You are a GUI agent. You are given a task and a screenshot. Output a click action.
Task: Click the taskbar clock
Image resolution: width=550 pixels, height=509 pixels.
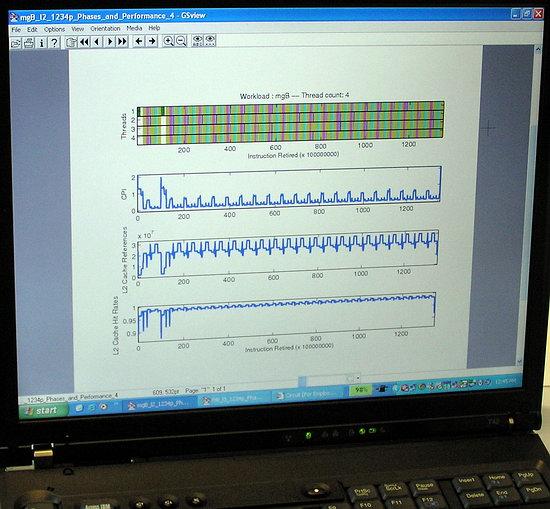(x=506, y=381)
